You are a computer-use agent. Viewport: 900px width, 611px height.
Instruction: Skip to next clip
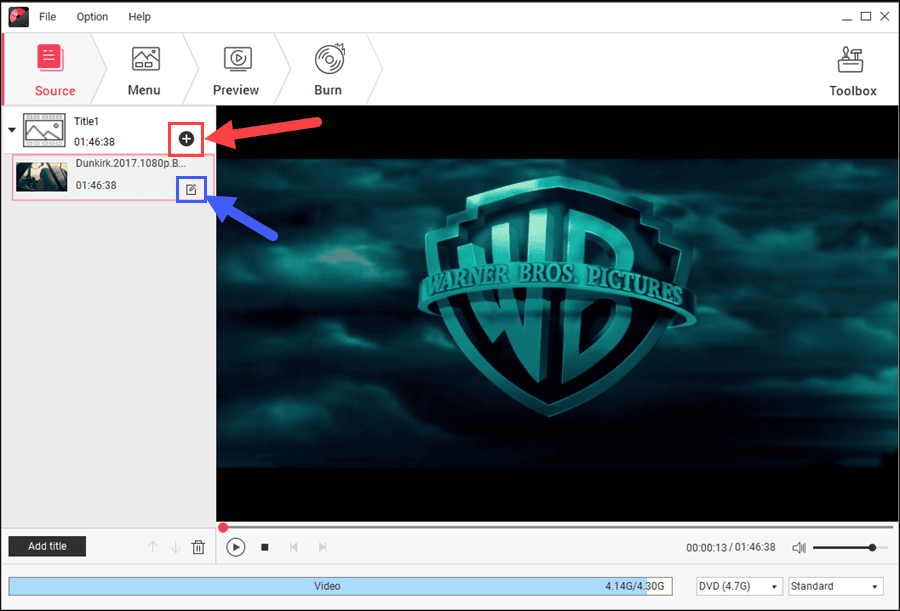[x=323, y=547]
